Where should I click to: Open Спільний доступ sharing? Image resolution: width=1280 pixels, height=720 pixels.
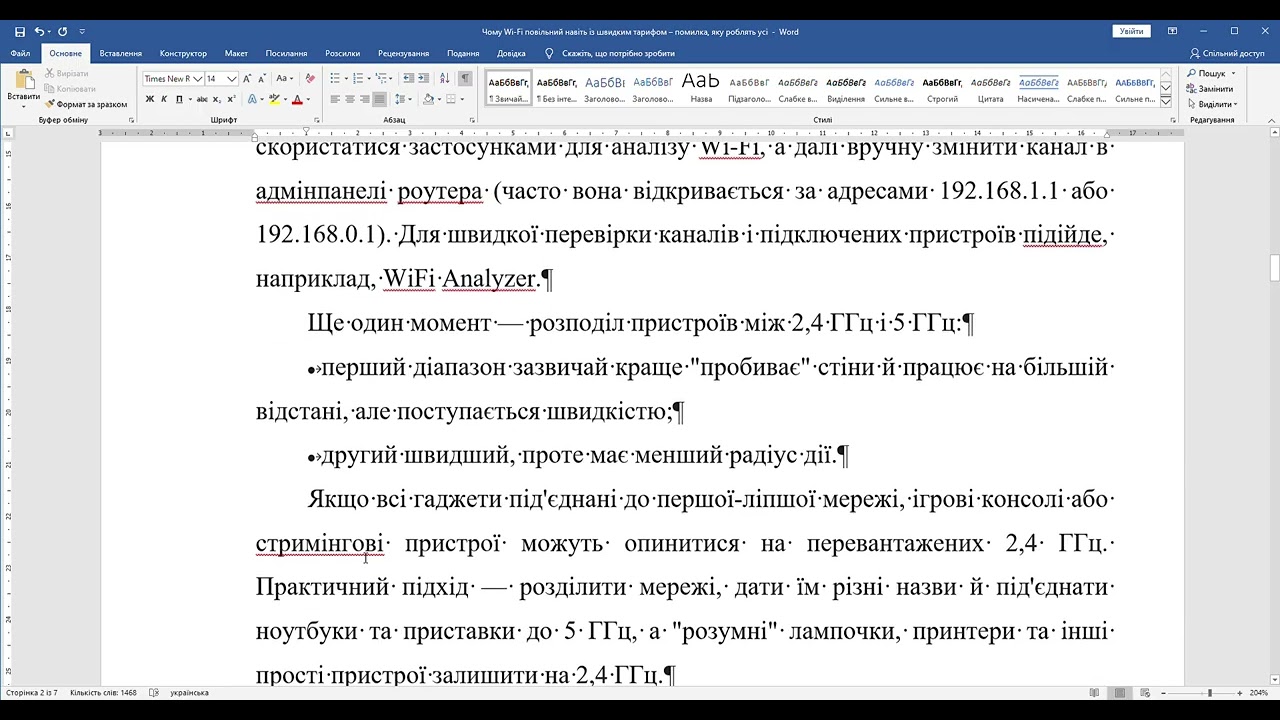pyautogui.click(x=1227, y=53)
